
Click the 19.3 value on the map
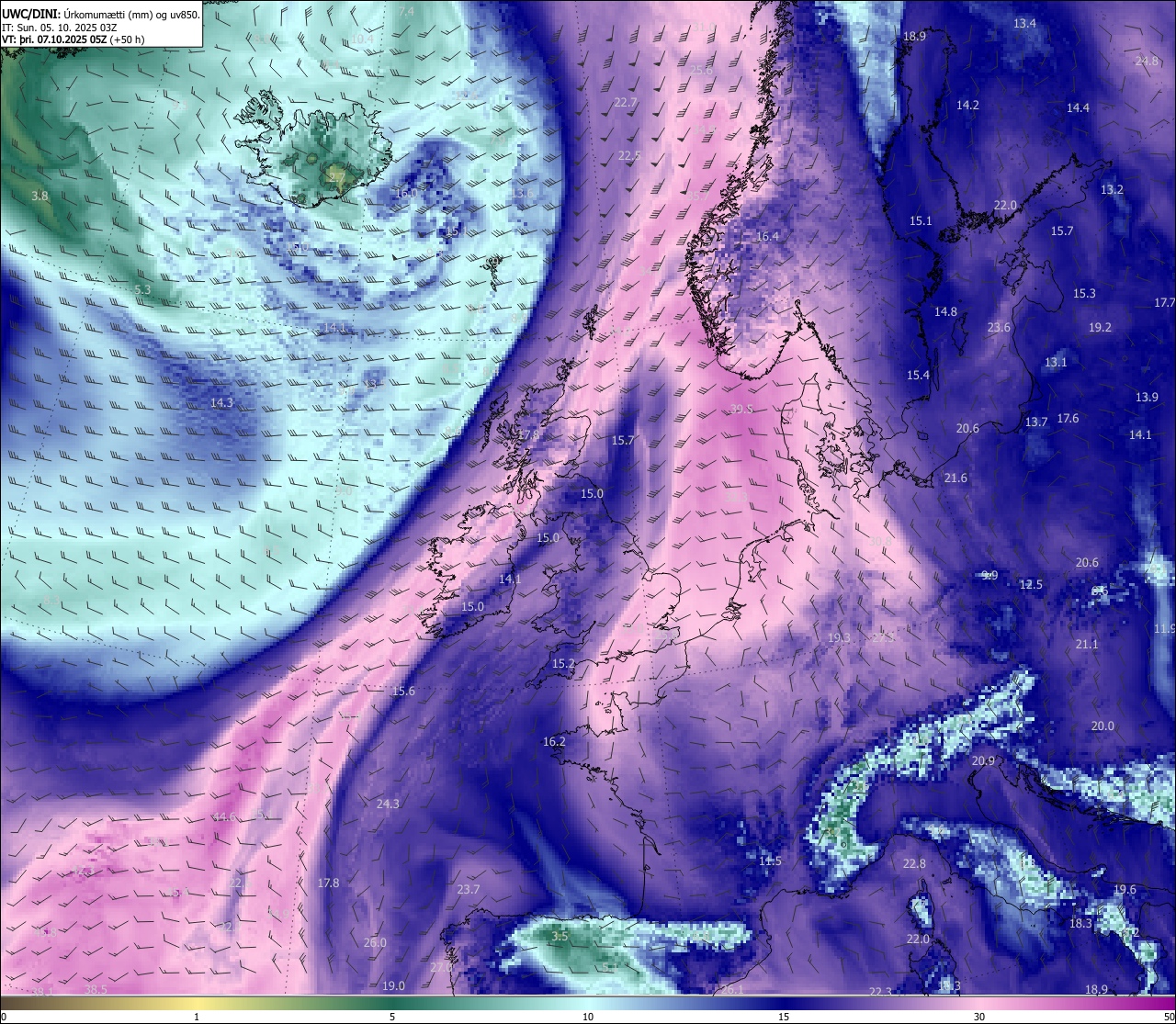(x=839, y=637)
